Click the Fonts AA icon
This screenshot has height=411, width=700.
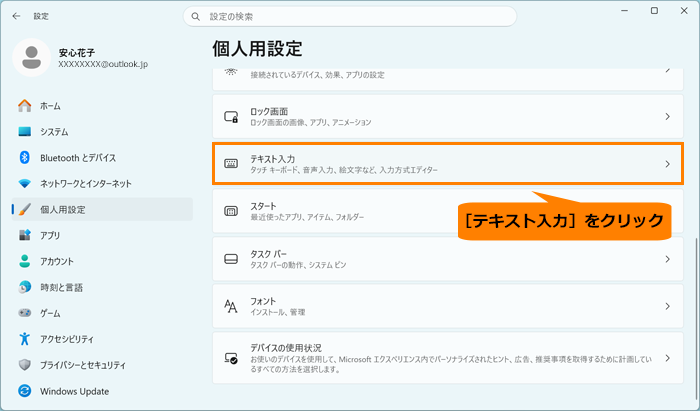(x=231, y=306)
